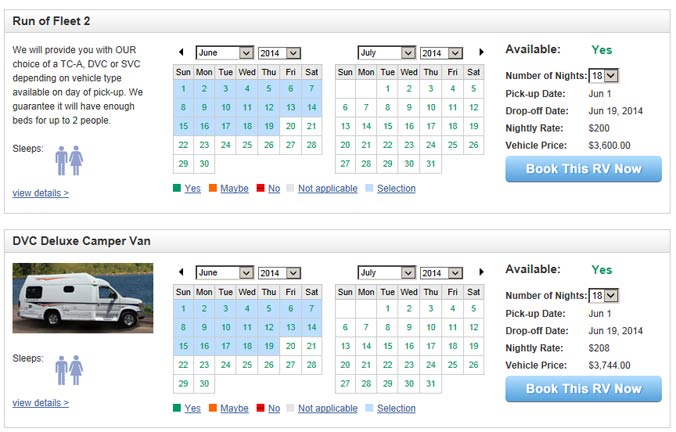Click the Run of Fleet 2 heading

(x=51, y=21)
